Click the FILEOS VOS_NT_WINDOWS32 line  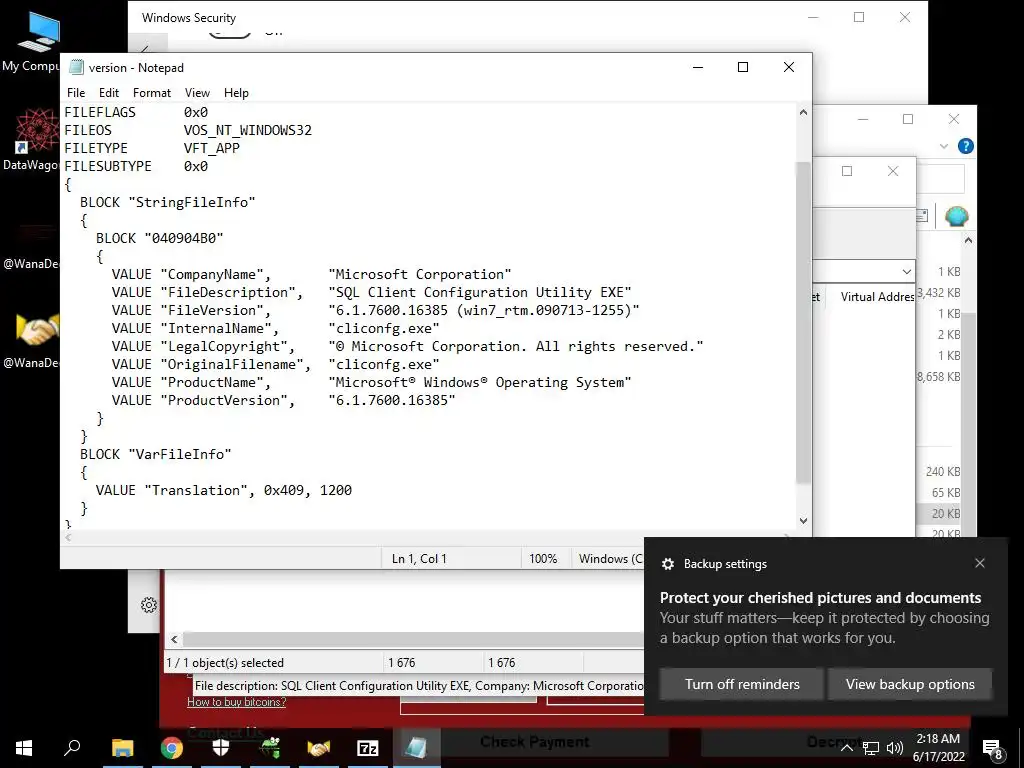pos(188,130)
